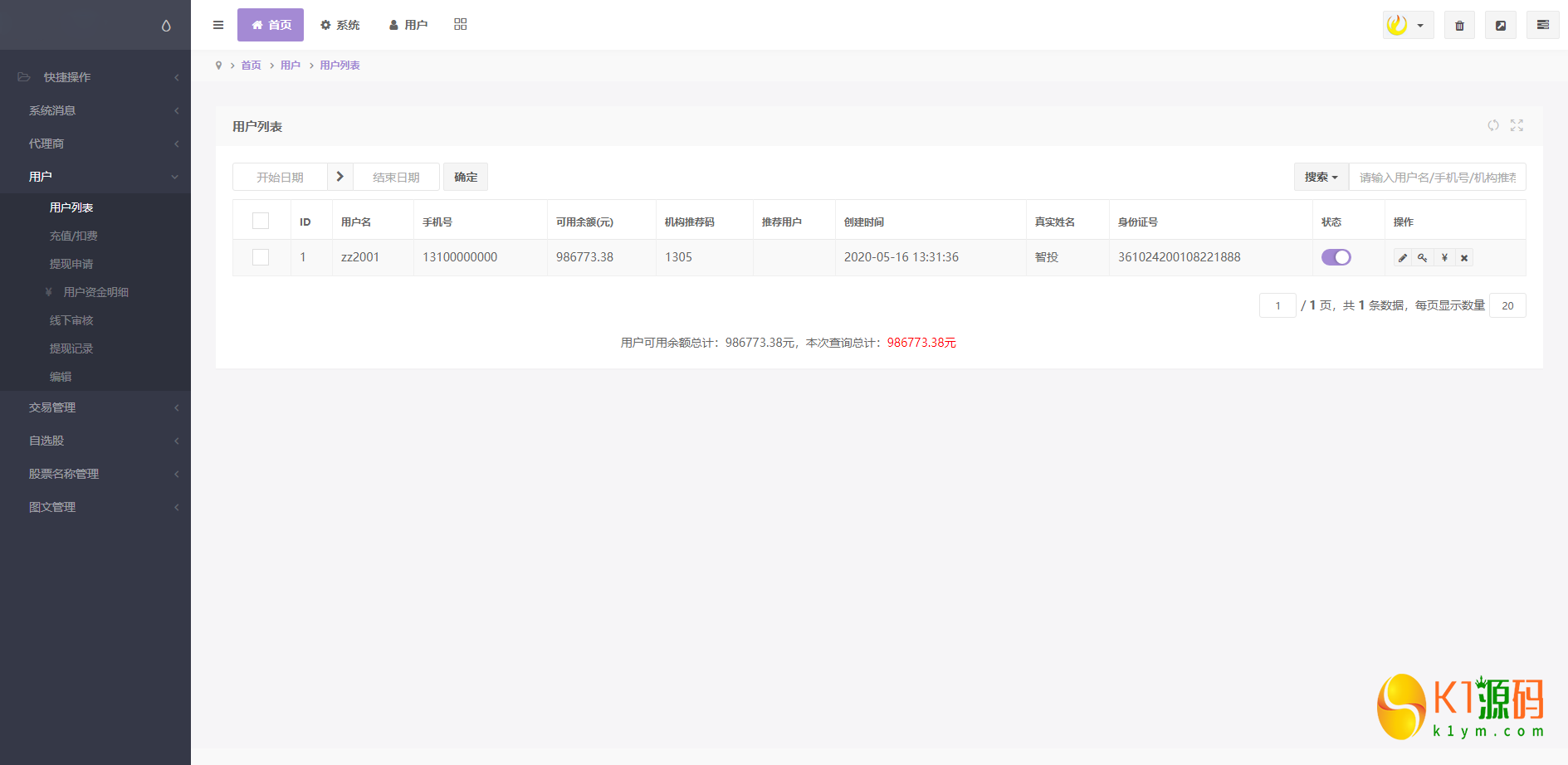Image resolution: width=1568 pixels, height=765 pixels.
Task: Click the refresh icon in the 用户列表 panel header
Action: tap(1493, 125)
